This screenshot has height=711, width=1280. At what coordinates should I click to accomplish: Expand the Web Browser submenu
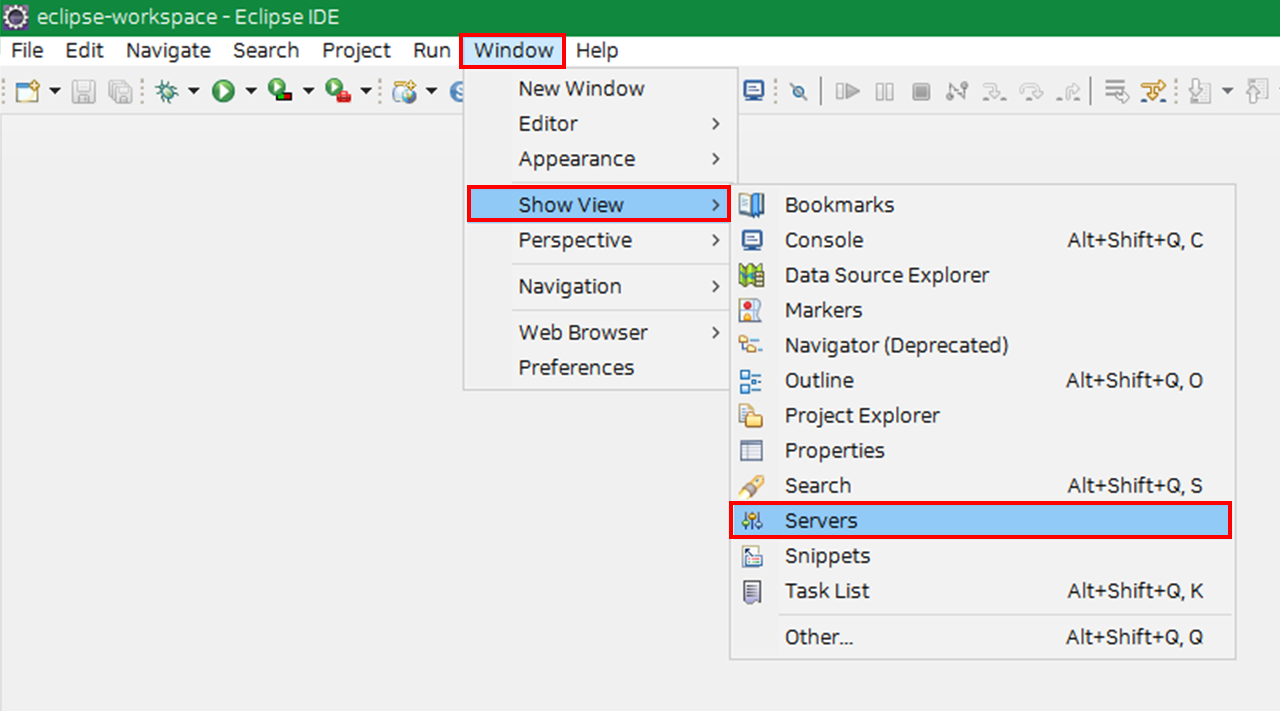pos(600,332)
